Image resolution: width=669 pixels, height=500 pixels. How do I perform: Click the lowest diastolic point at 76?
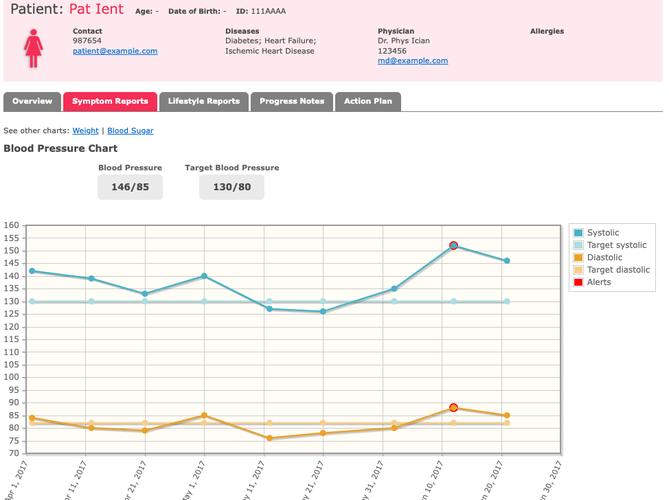269,438
